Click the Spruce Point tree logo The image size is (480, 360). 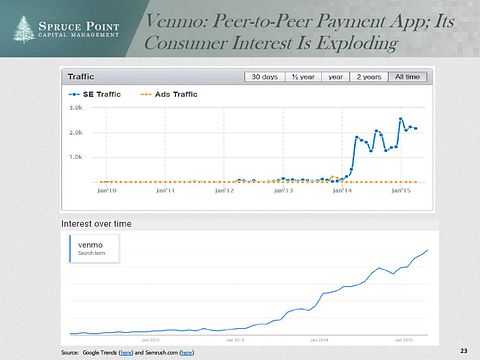point(24,29)
